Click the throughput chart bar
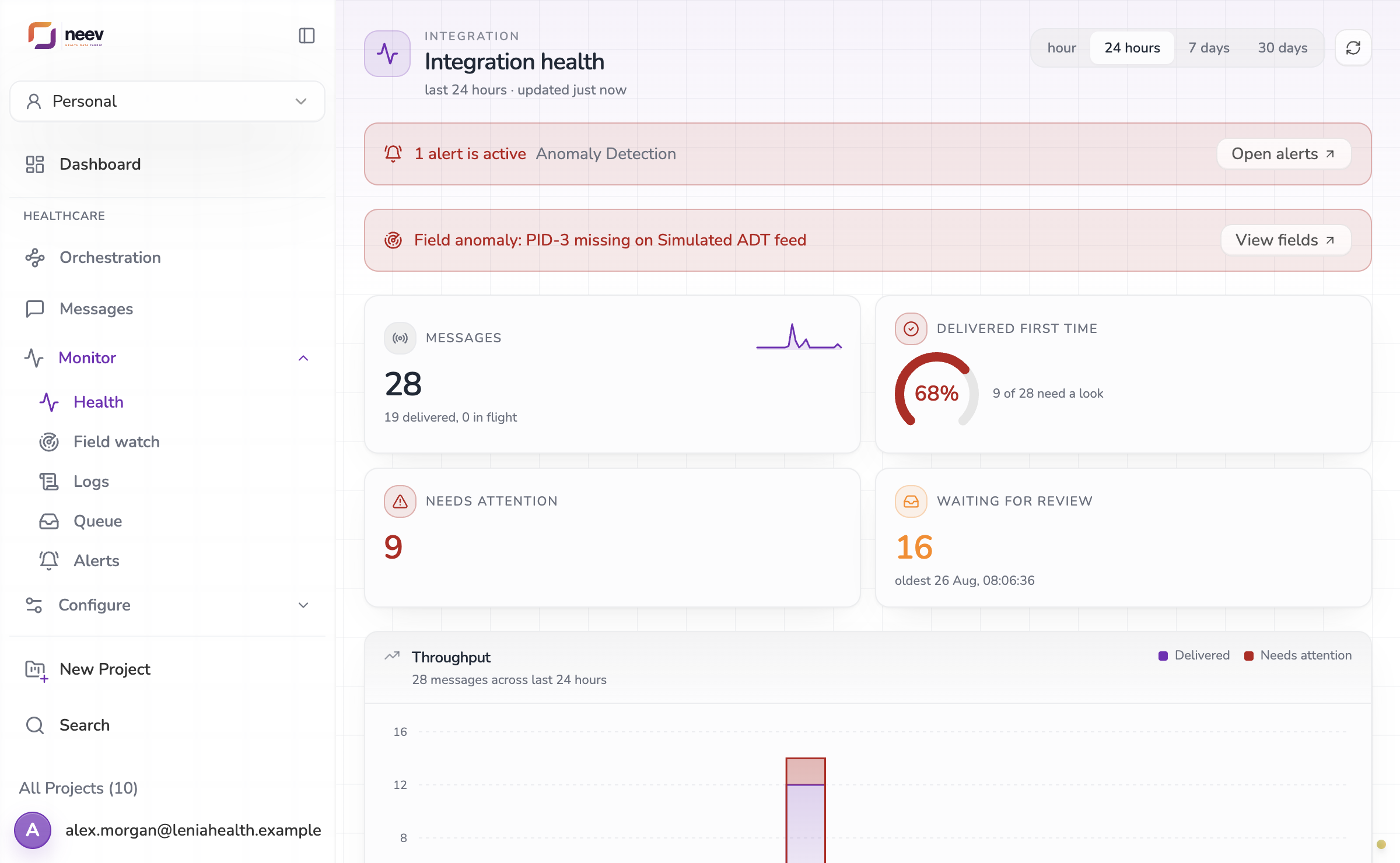 pos(806,811)
